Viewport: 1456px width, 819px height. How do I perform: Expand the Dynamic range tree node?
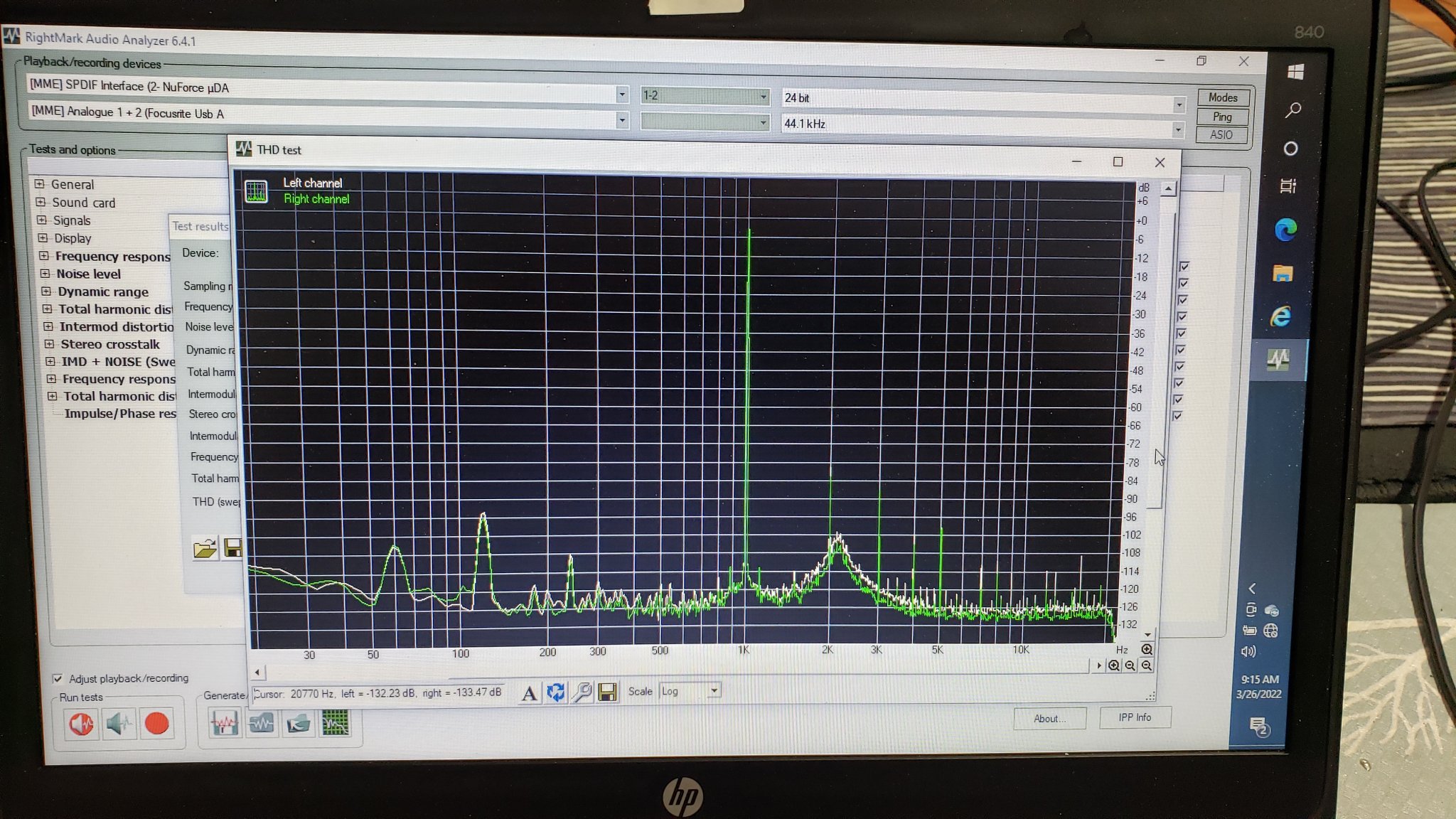point(46,291)
